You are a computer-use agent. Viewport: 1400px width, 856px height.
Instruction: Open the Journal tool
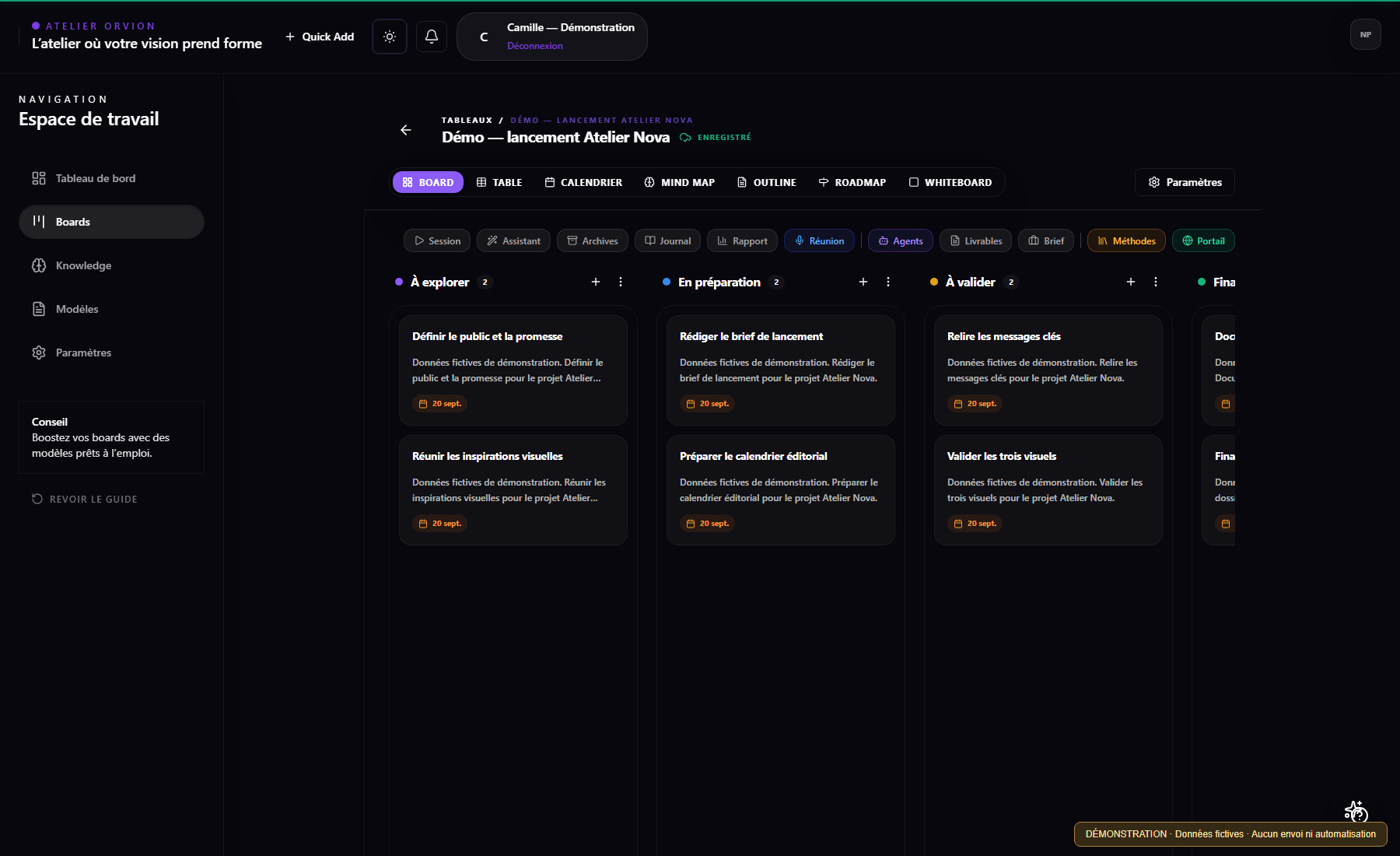coord(667,241)
